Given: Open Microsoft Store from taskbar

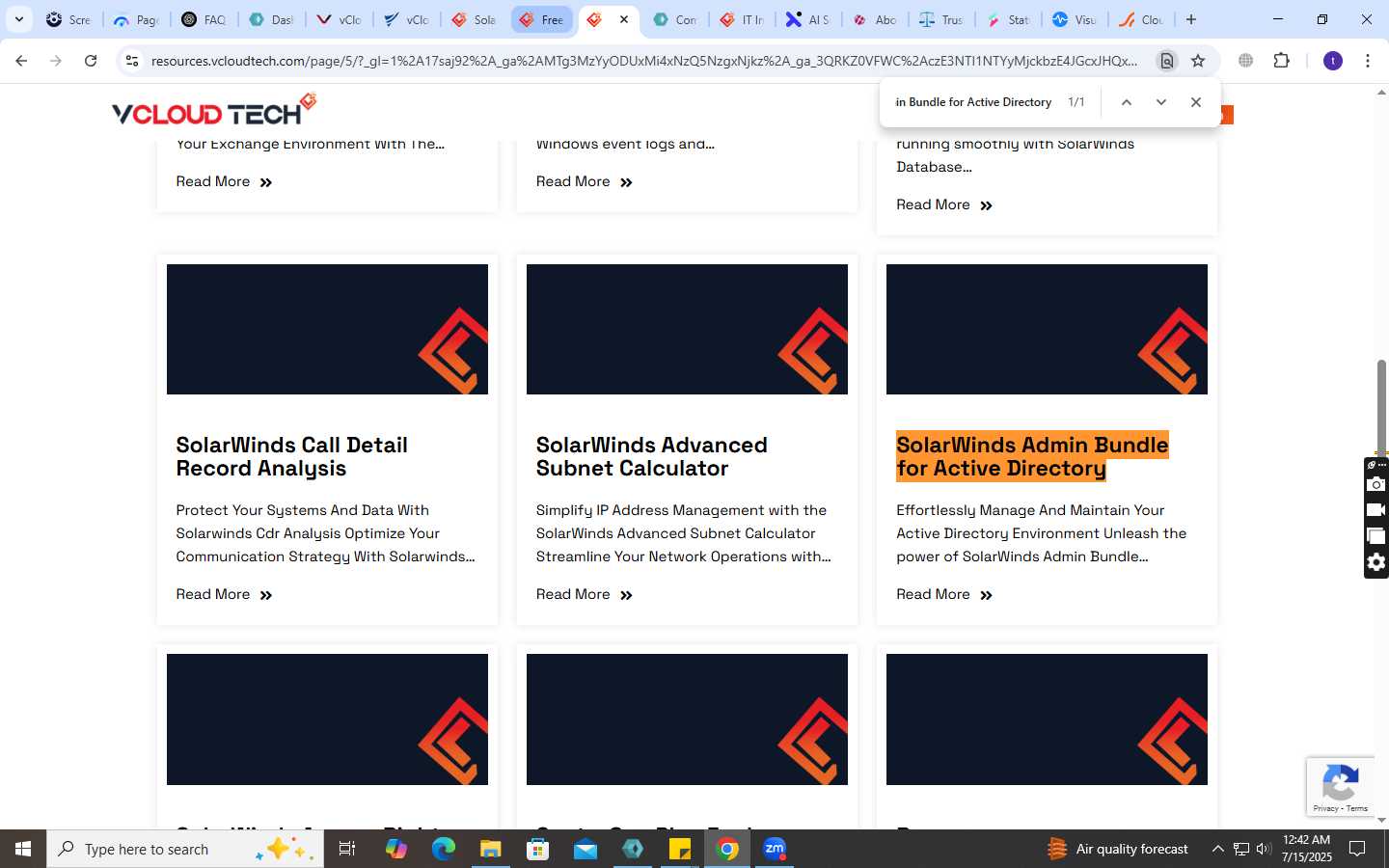Looking at the screenshot, I should coord(537,849).
